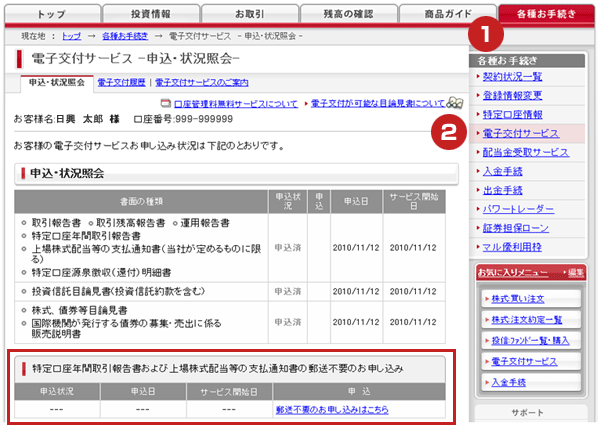The height and width of the screenshot is (427, 600).
Task: Select the 申込・状況照会 sub-tab
Action: coord(57,83)
